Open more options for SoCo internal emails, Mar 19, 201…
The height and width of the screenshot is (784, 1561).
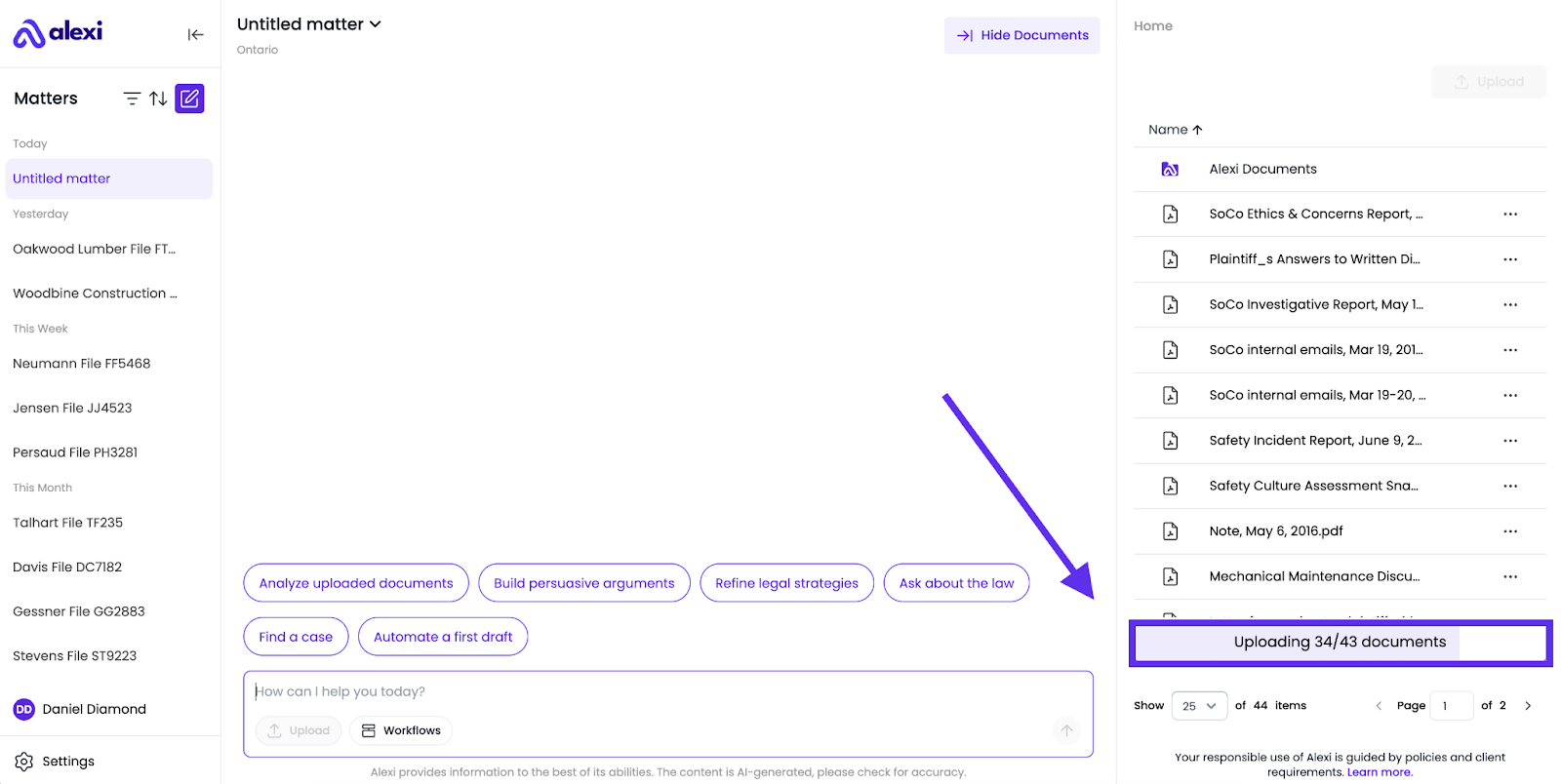point(1510,350)
